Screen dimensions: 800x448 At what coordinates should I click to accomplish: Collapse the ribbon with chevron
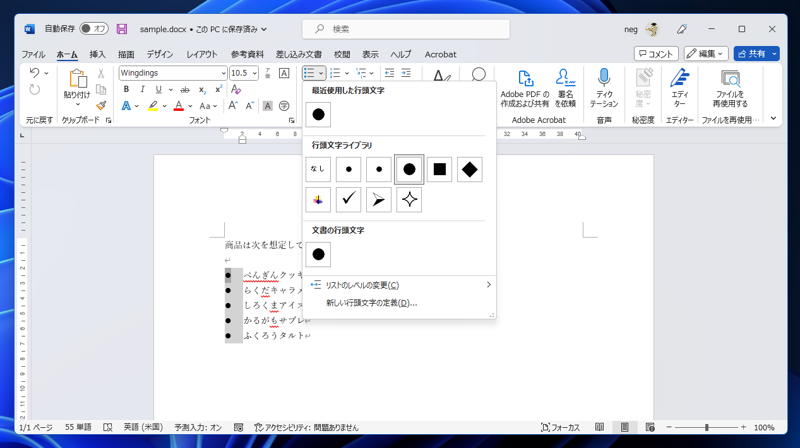tap(773, 118)
